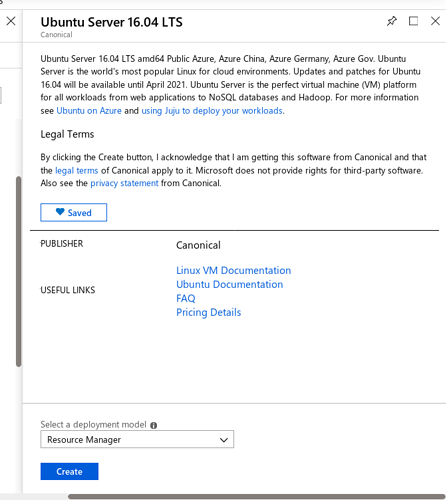Open Ubuntu Documentation link
446x500 pixels.
coord(230,284)
